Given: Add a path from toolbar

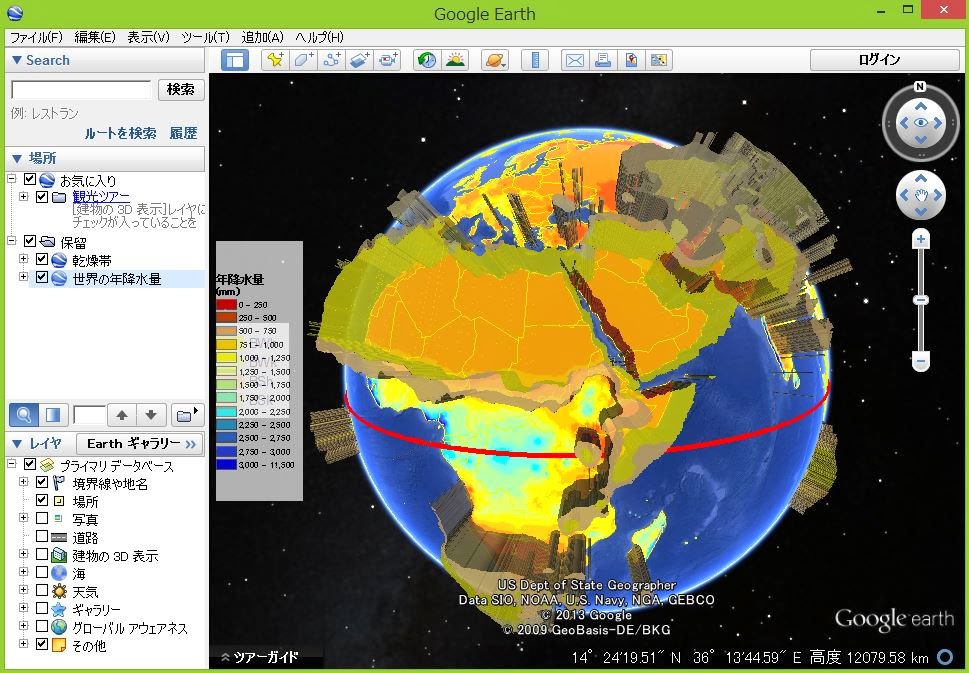Looking at the screenshot, I should (332, 60).
